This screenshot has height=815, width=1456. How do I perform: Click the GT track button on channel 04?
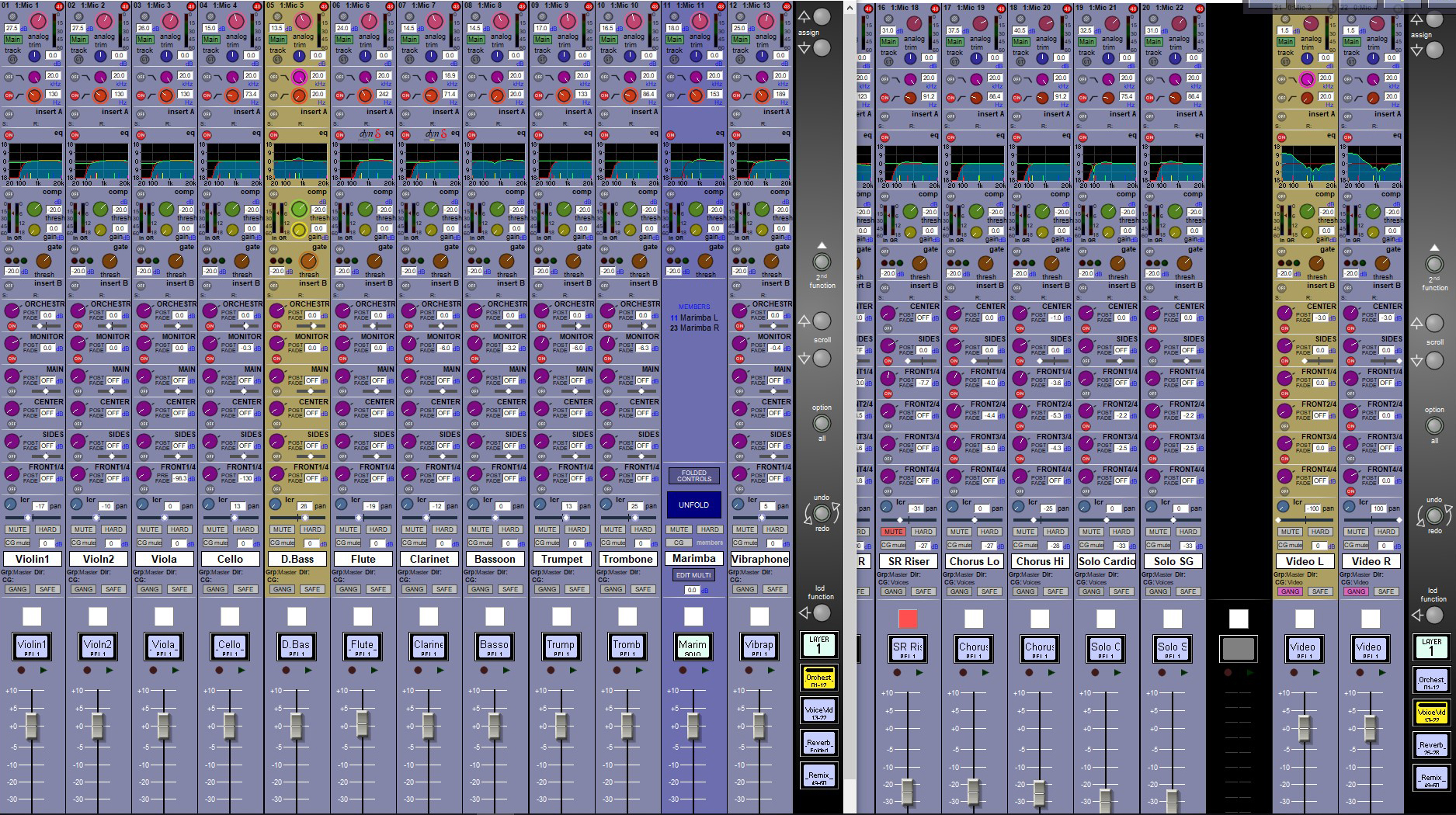click(211, 59)
